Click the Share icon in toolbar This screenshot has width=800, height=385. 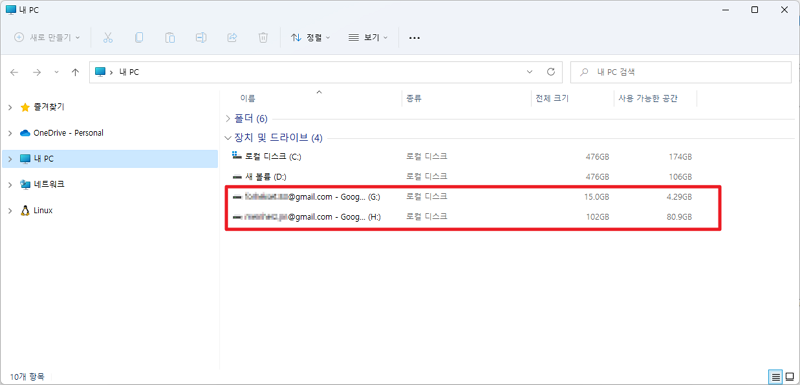pyautogui.click(x=232, y=38)
